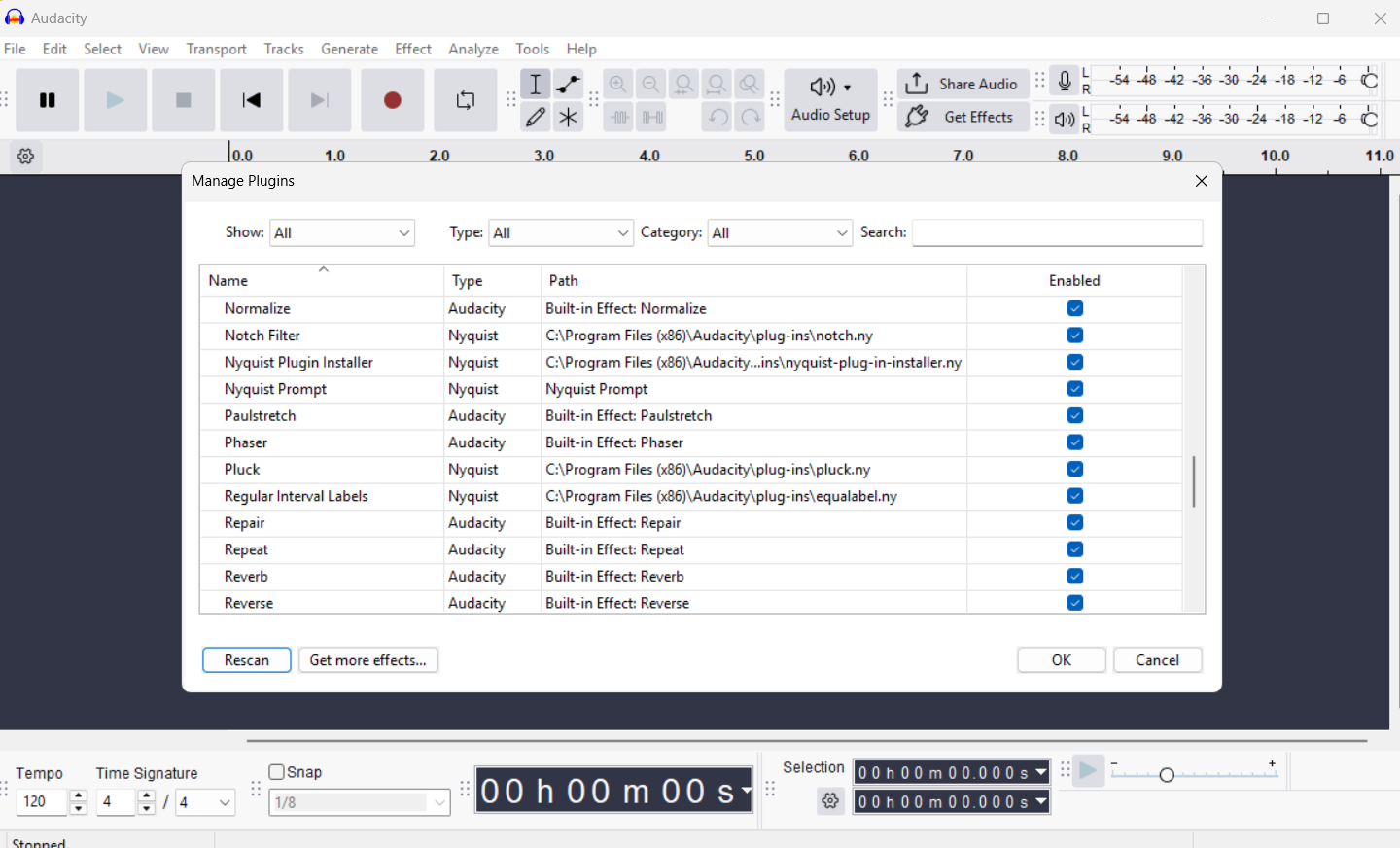This screenshot has width=1400, height=848.
Task: Open the main time display format arrow
Action: (x=746, y=791)
